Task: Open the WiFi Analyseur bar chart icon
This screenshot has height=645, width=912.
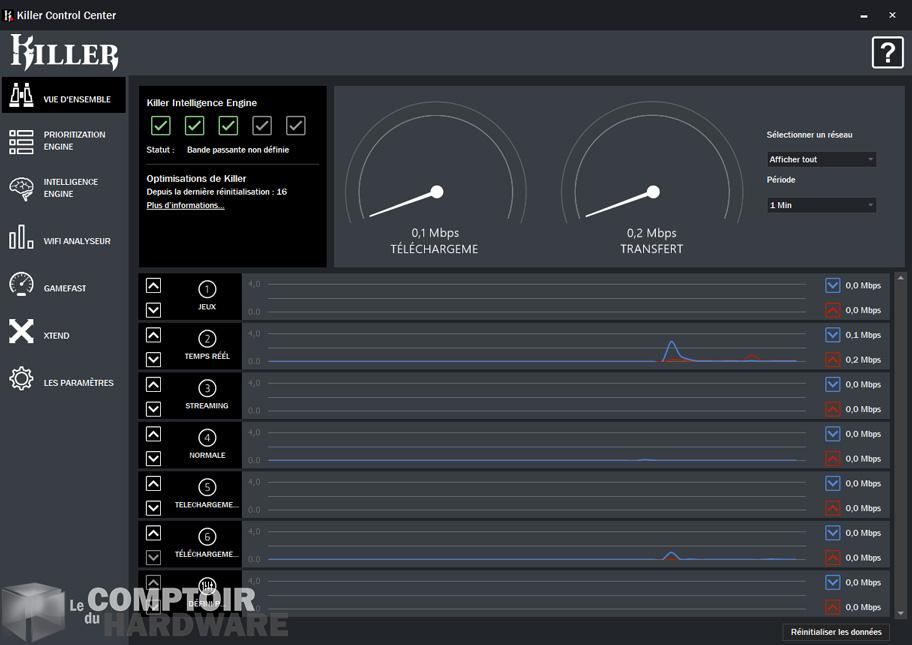Action: coord(21,237)
